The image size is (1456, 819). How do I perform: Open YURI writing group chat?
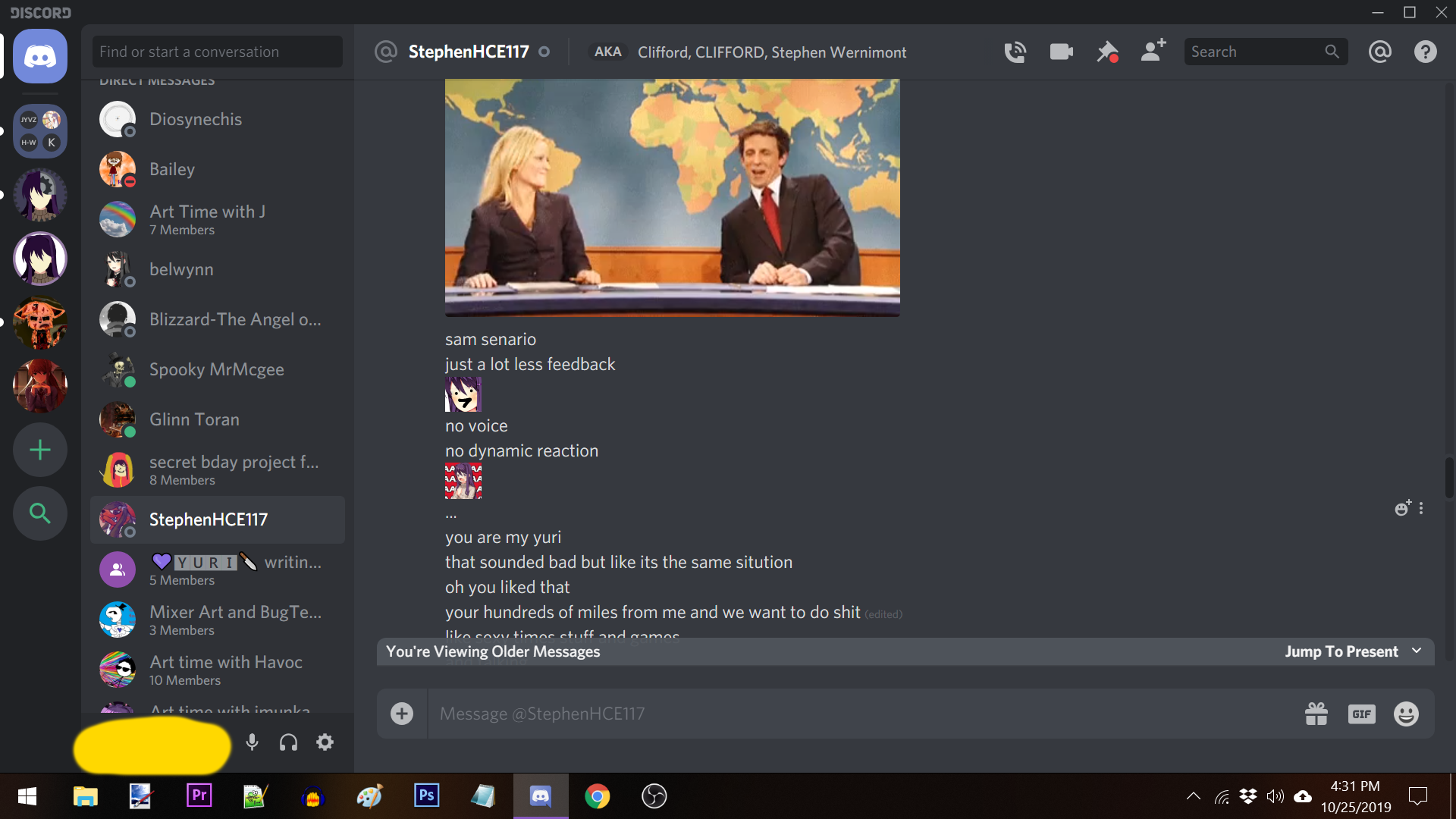[x=218, y=570]
